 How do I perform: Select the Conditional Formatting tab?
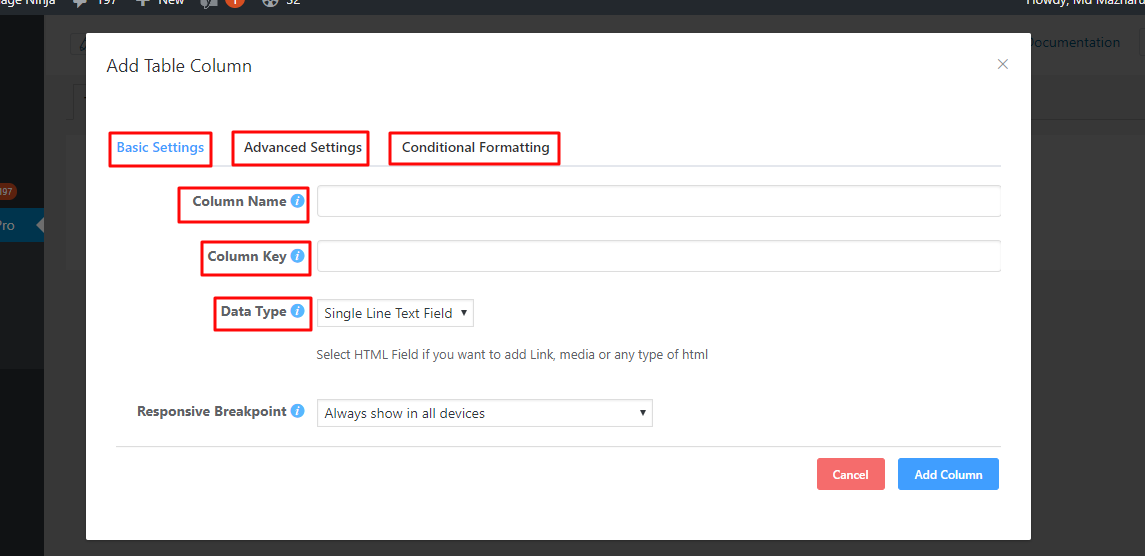pos(475,147)
